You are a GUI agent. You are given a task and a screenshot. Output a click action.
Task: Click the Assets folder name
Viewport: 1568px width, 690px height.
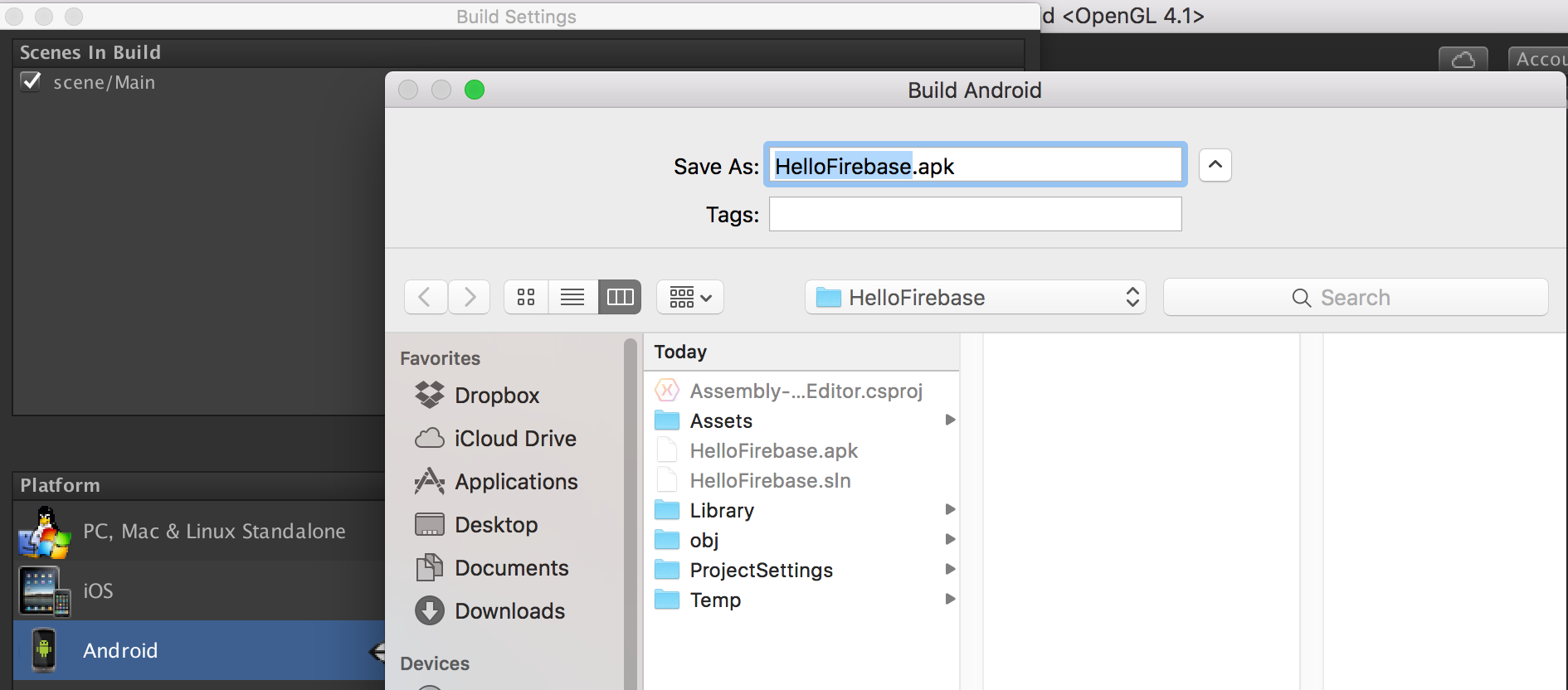721,420
